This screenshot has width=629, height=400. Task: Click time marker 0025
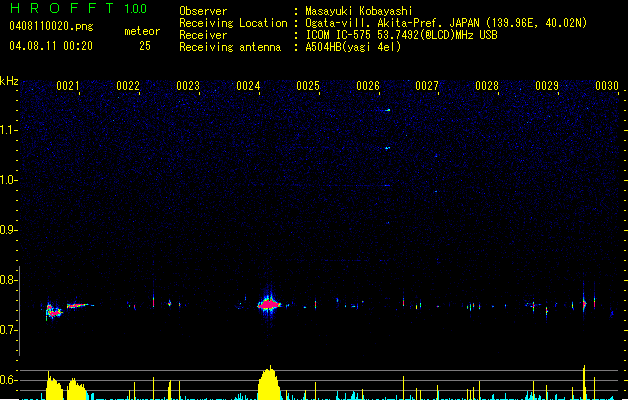[308, 86]
